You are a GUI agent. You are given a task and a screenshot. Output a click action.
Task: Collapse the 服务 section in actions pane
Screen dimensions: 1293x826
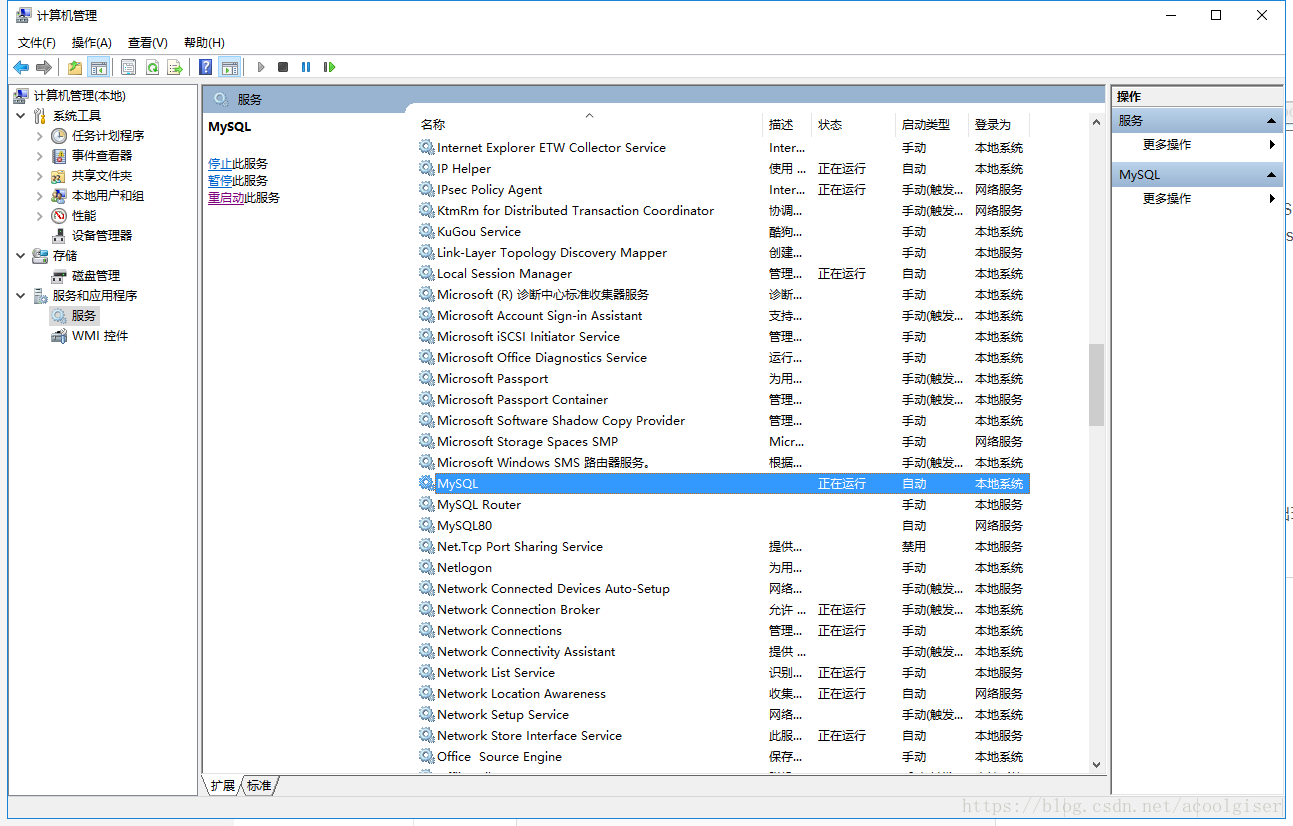[x=1272, y=120]
